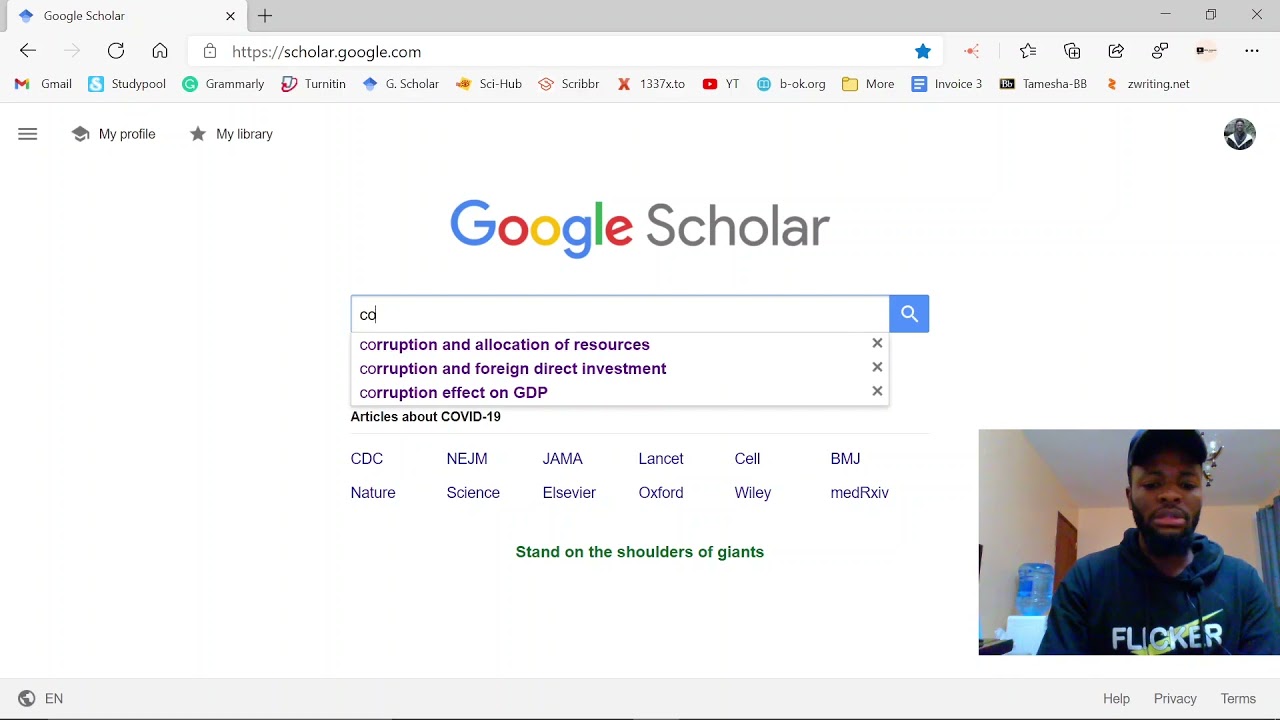This screenshot has height=720, width=1280.
Task: Expand the More bookmarks folder
Action: (868, 84)
